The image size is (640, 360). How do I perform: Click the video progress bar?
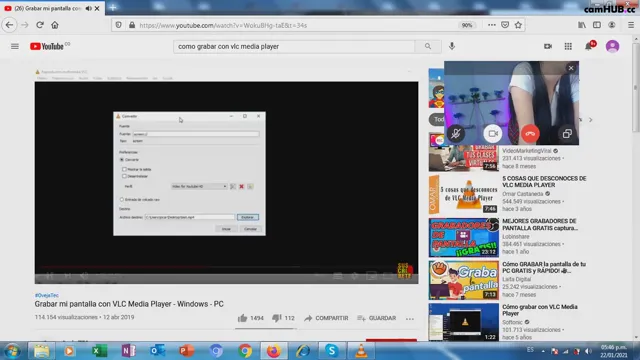click(x=226, y=267)
